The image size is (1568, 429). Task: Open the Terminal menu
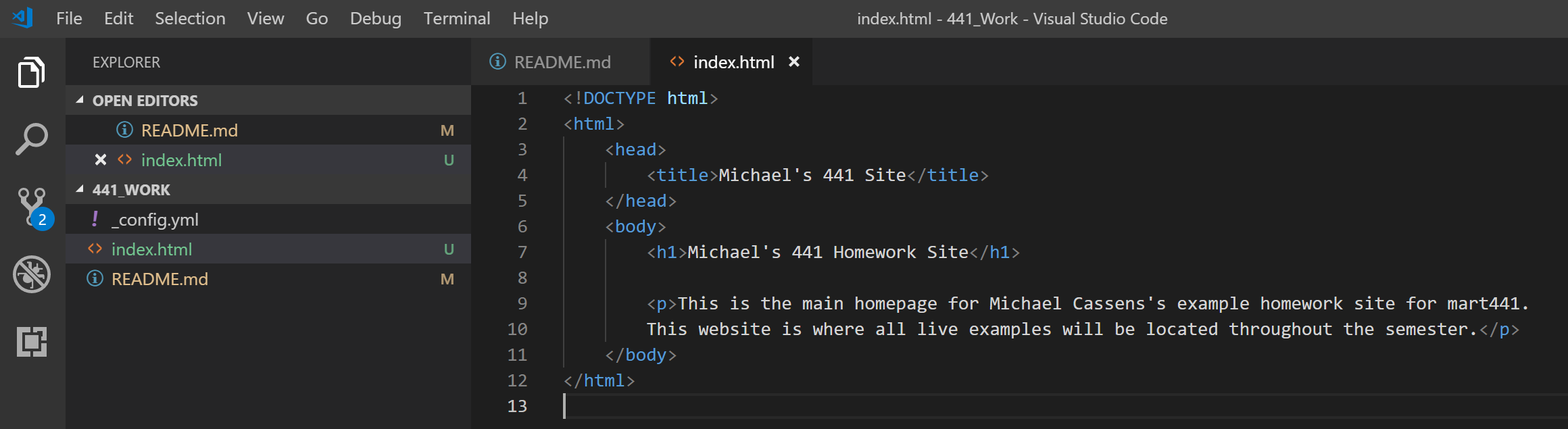pyautogui.click(x=457, y=18)
